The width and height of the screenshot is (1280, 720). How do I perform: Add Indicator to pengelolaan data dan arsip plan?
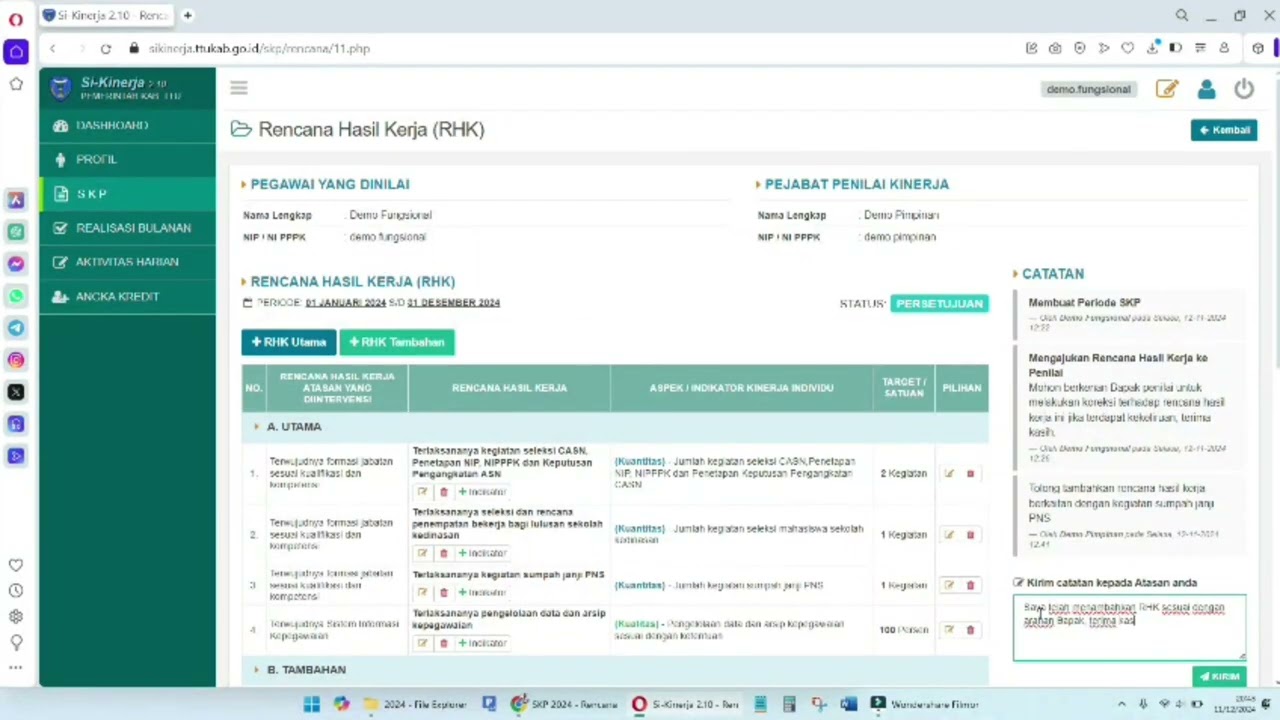482,643
